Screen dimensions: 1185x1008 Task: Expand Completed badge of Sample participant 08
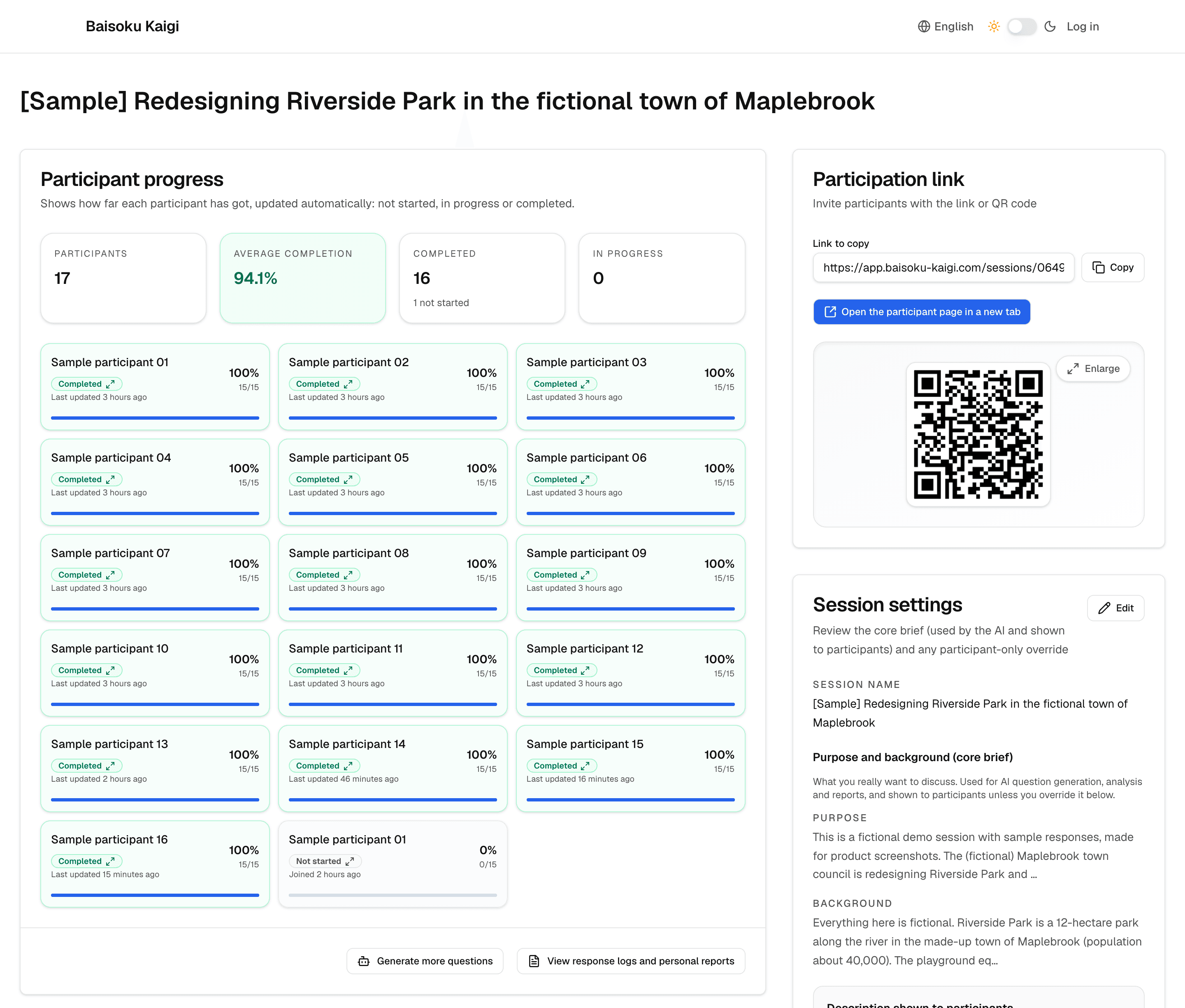pyautogui.click(x=324, y=575)
